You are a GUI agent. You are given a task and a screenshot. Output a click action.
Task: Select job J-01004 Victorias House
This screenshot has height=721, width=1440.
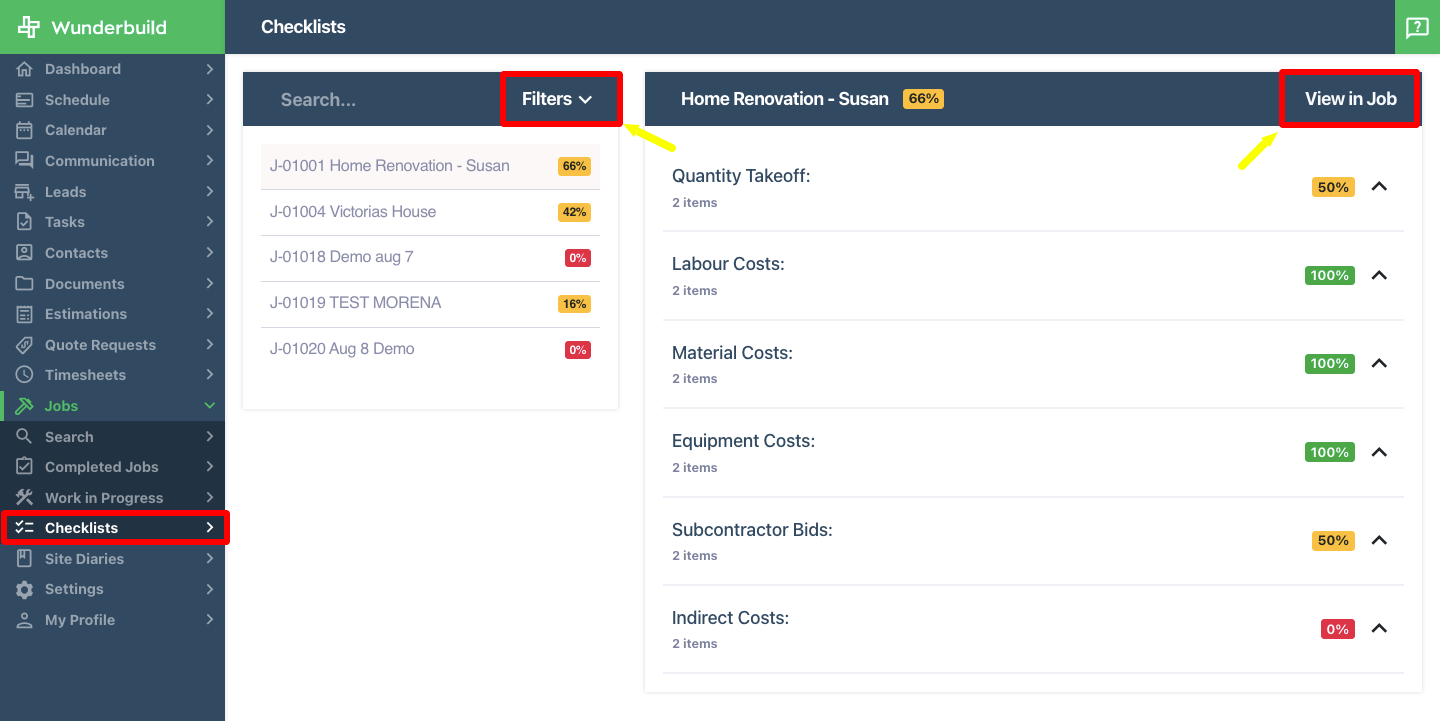point(430,212)
